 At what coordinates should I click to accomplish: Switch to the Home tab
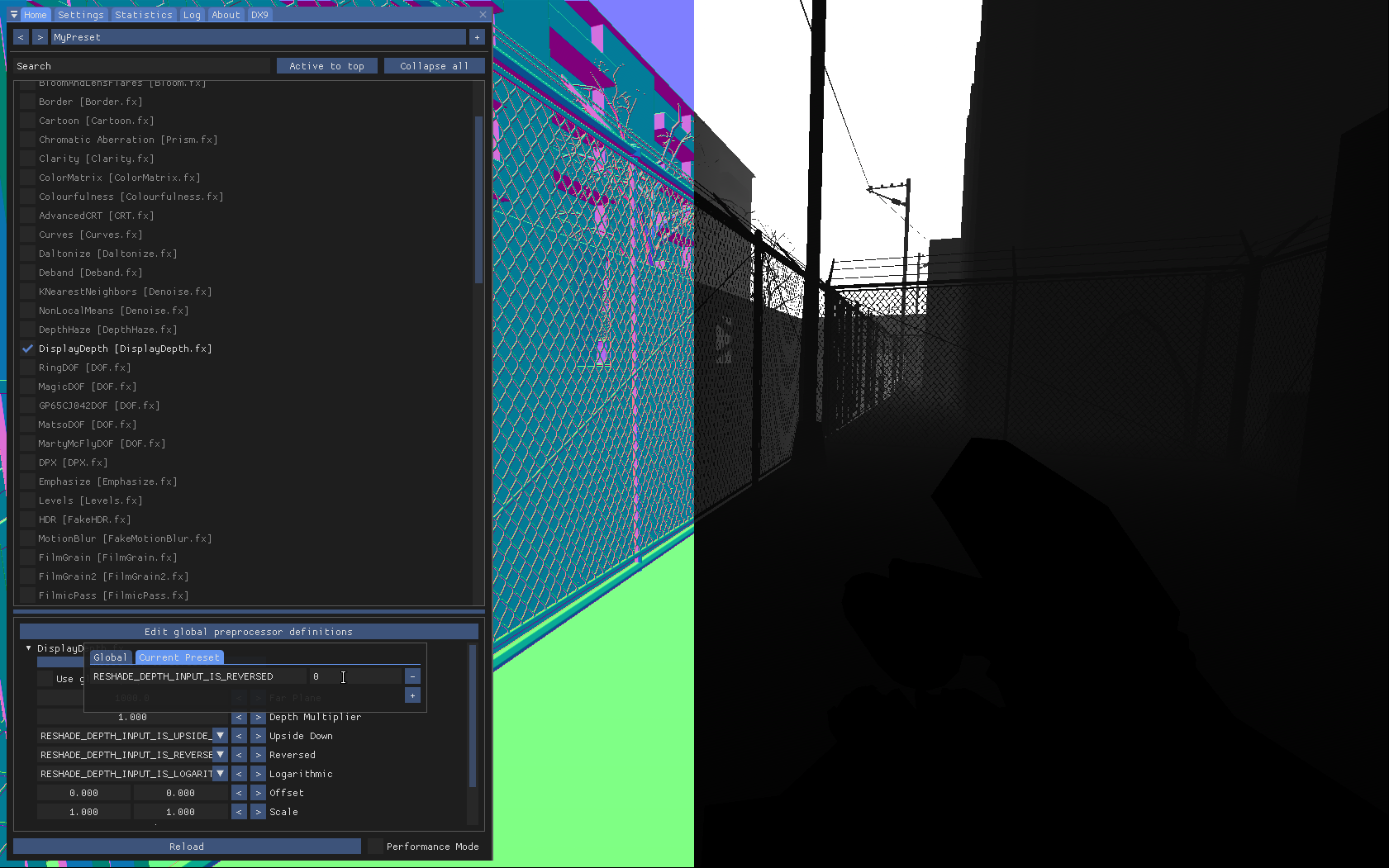click(36, 15)
